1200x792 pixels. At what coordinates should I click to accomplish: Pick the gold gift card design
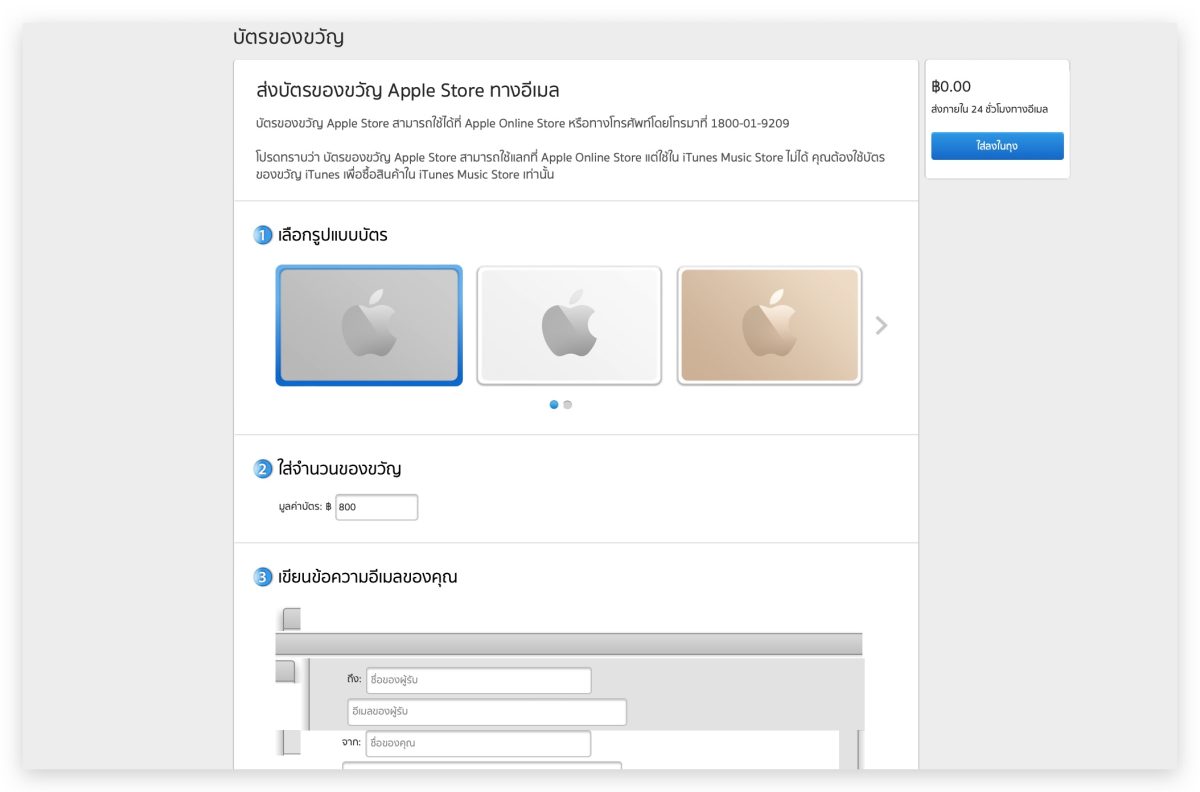tap(769, 325)
